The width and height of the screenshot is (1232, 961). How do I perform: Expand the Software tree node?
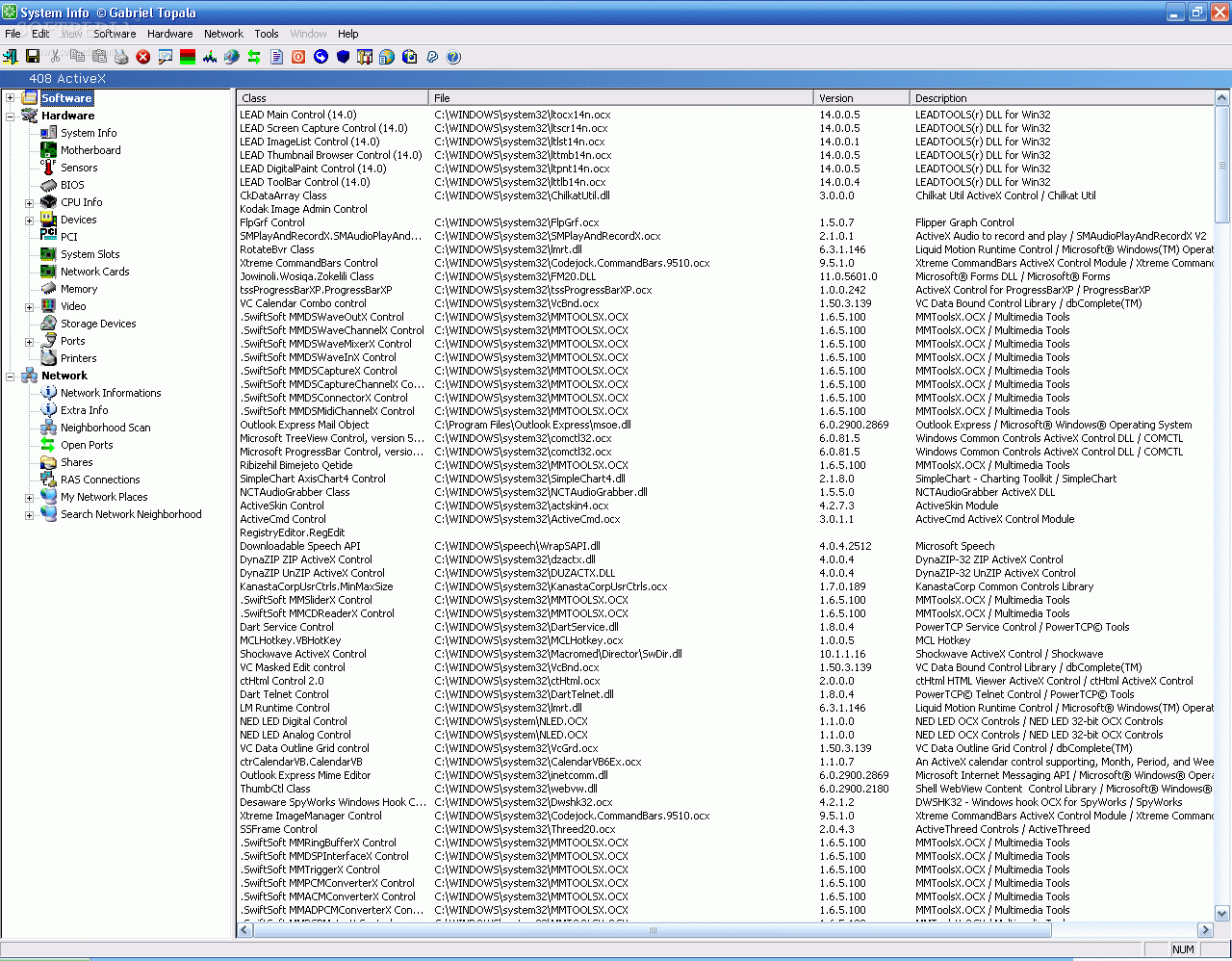pyautogui.click(x=11, y=98)
